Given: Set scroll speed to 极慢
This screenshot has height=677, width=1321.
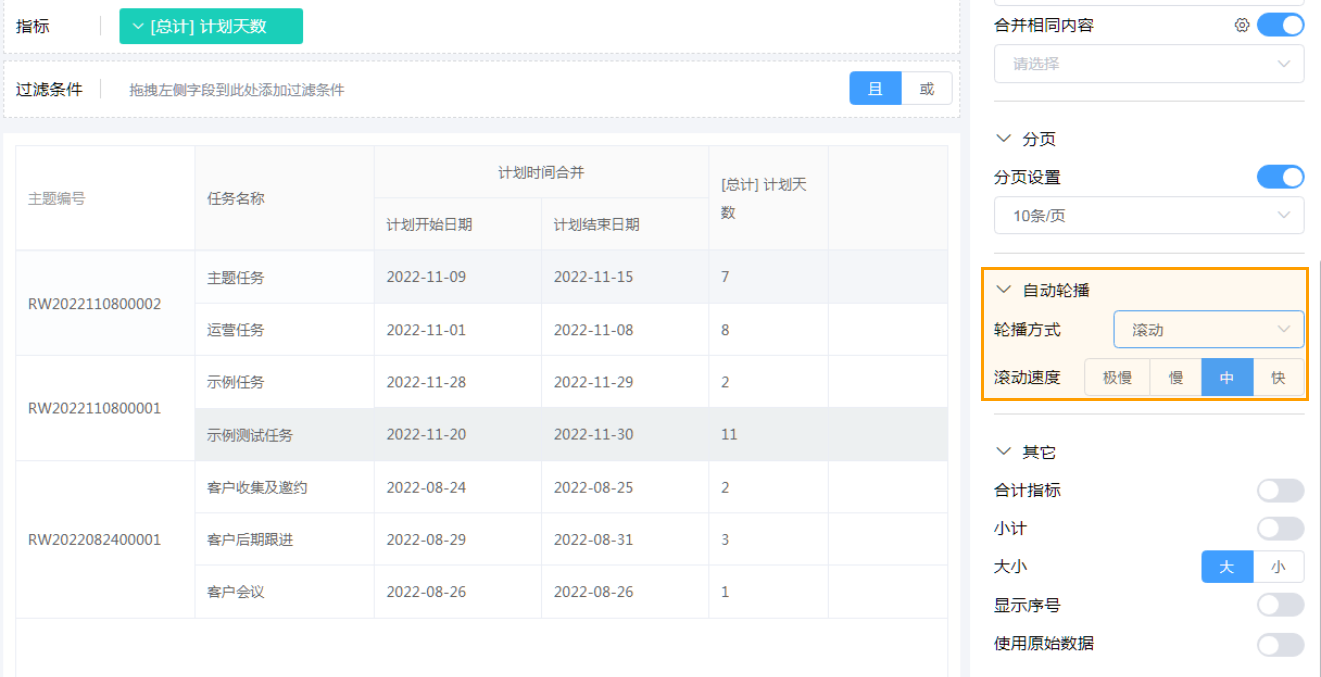Looking at the screenshot, I should (1117, 377).
